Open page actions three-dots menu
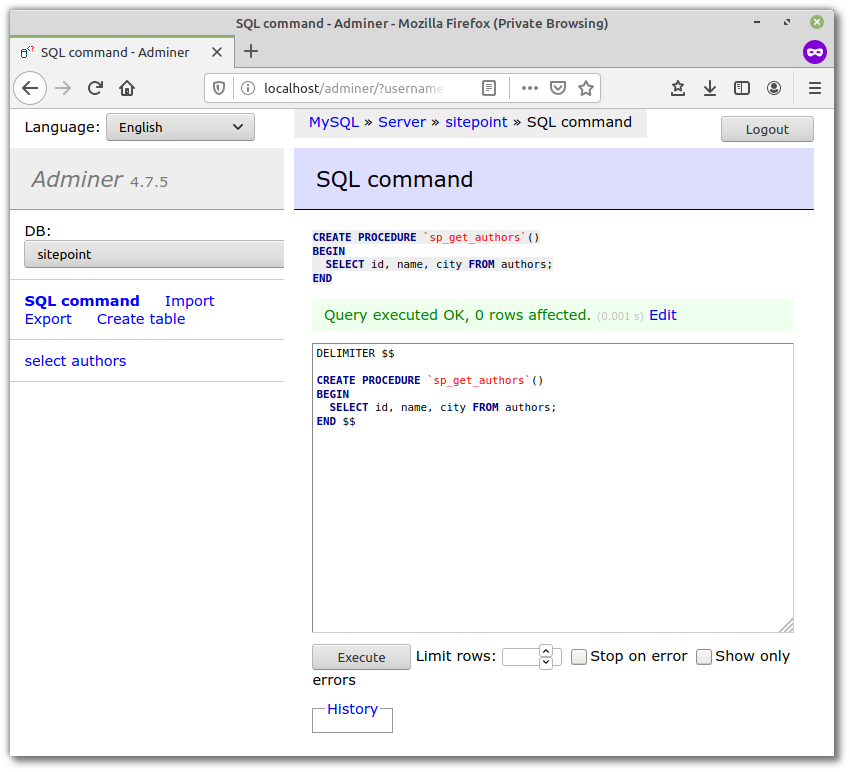The image size is (850, 772). coord(530,88)
